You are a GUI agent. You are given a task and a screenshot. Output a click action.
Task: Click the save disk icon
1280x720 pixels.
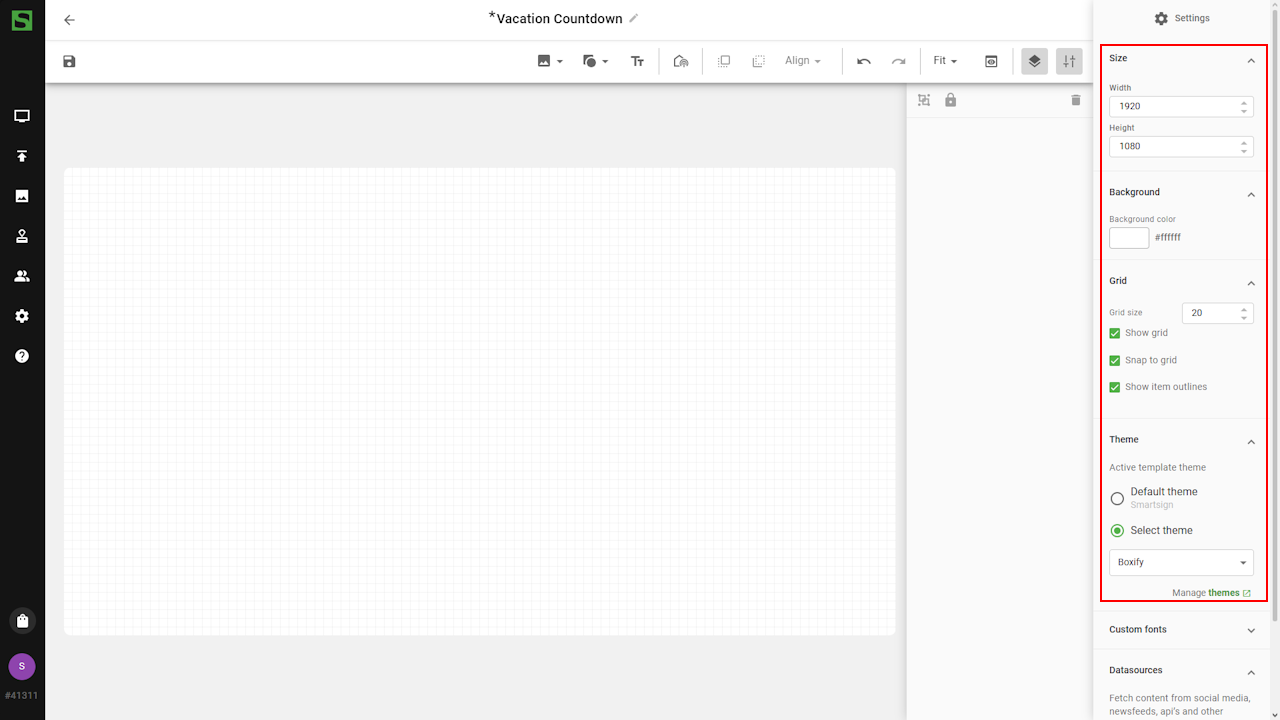(69, 61)
